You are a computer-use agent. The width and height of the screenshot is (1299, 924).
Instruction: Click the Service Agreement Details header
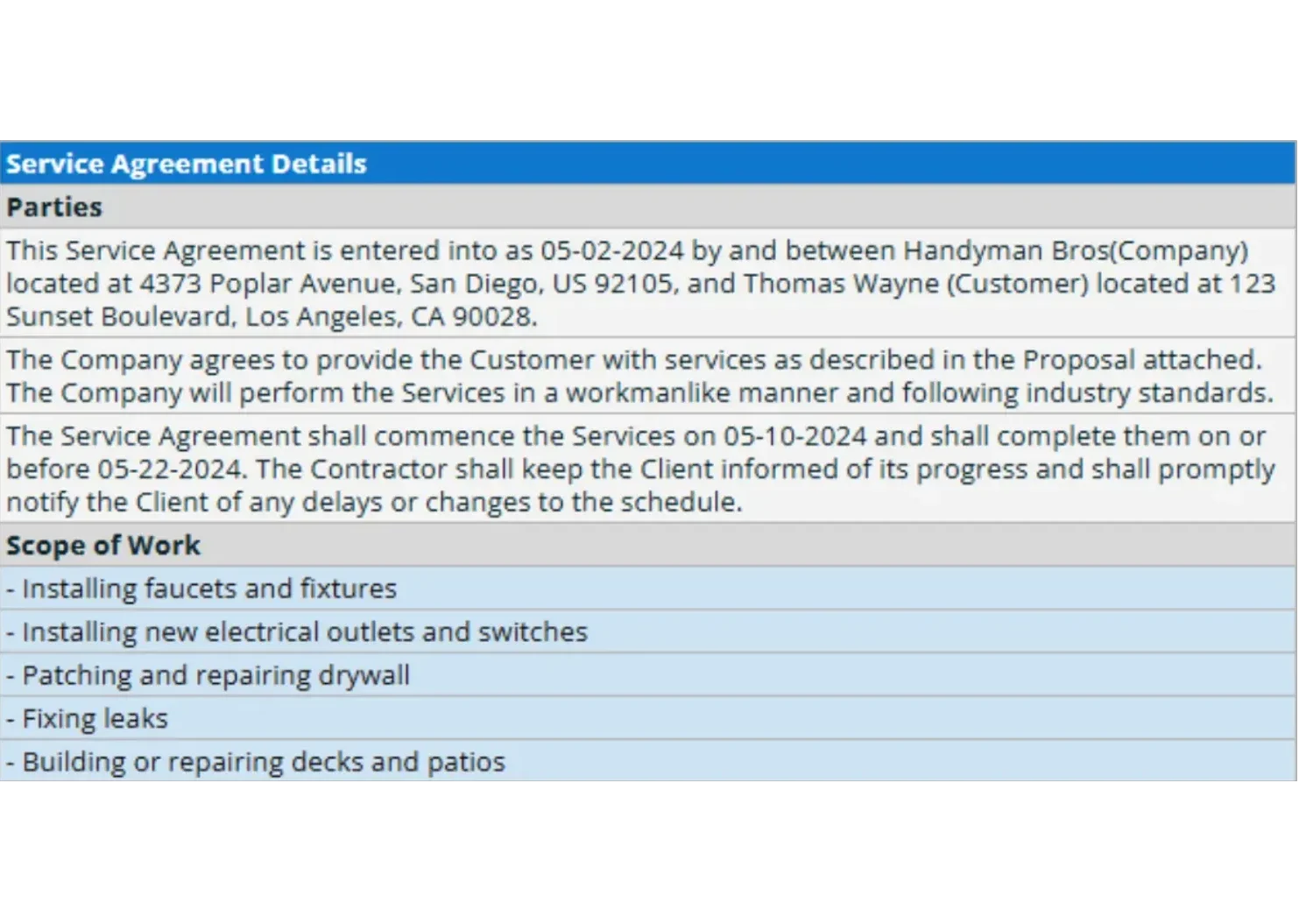pos(187,164)
